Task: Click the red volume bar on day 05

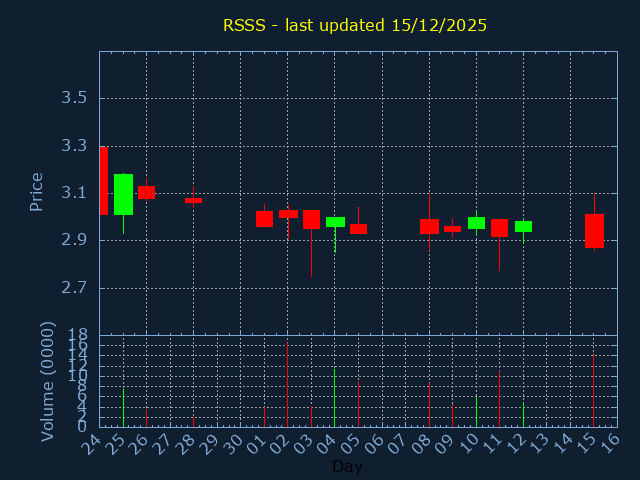Action: [x=358, y=404]
